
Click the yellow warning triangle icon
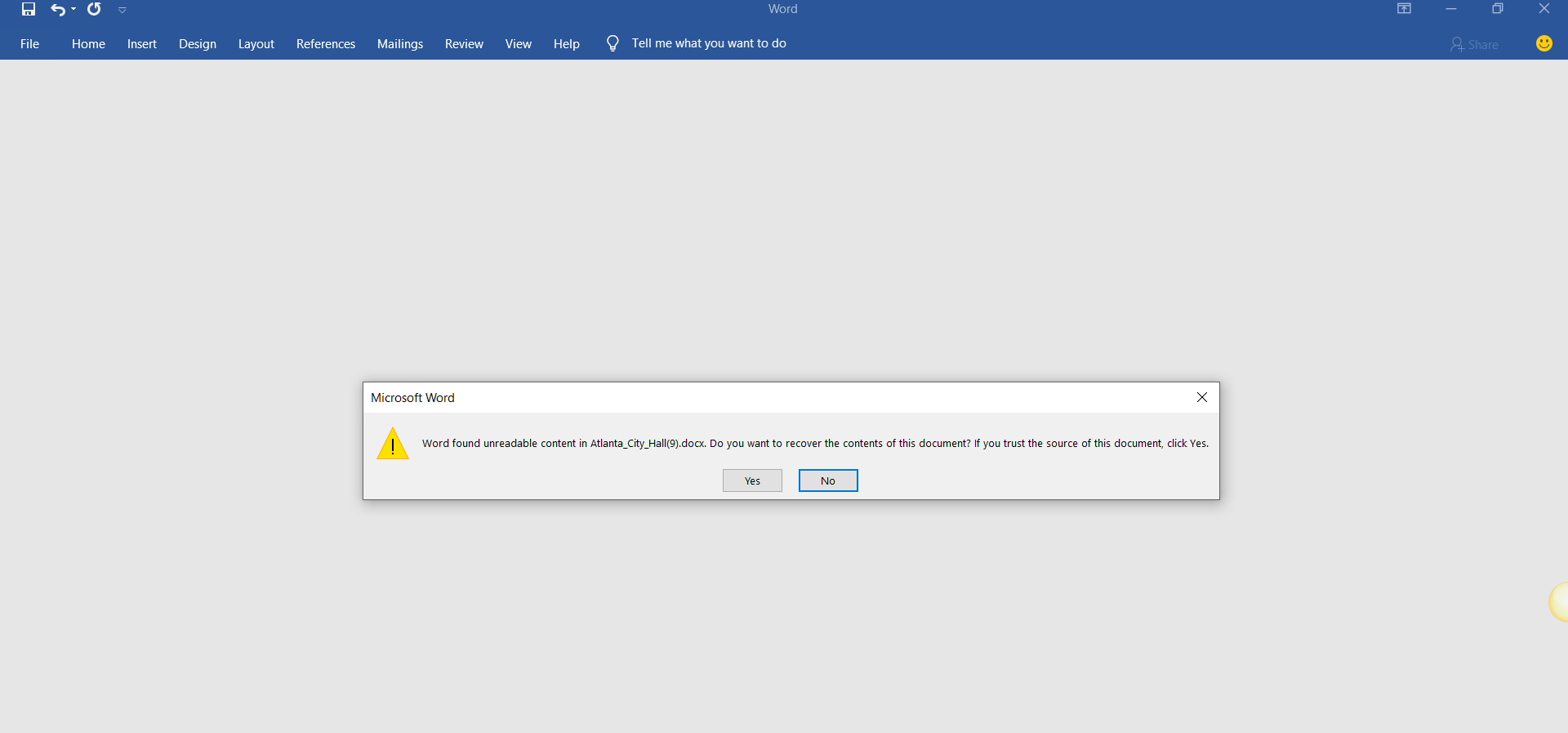393,444
